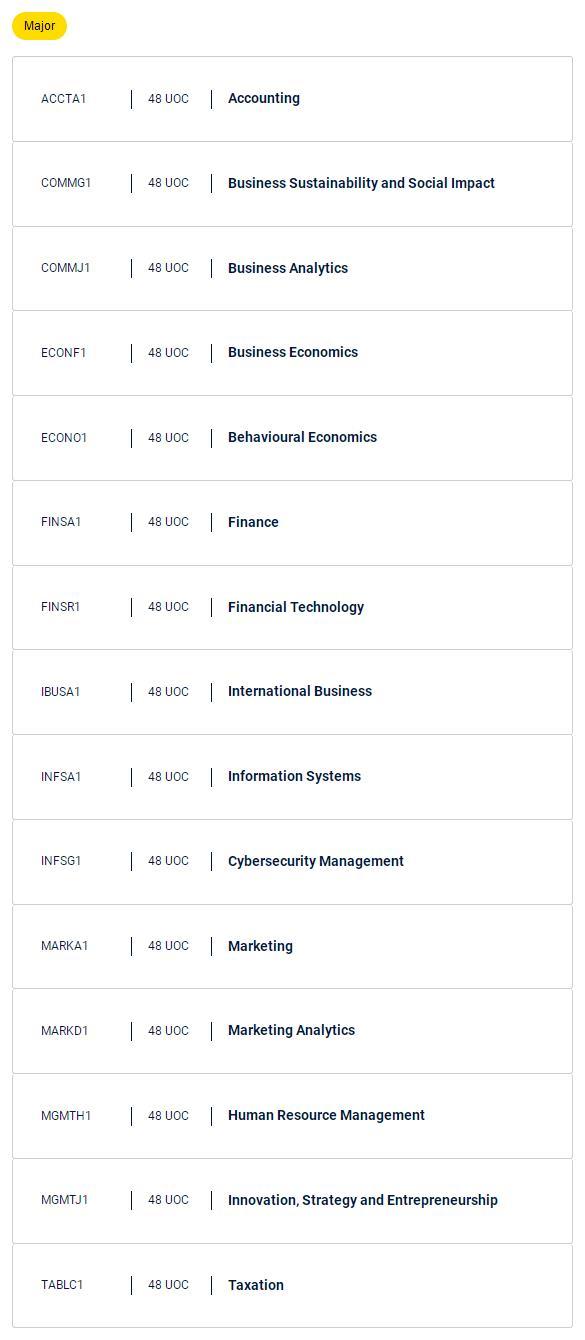This screenshot has height=1340, width=585.
Task: Open Human Resource Management major
Action: [292, 1115]
